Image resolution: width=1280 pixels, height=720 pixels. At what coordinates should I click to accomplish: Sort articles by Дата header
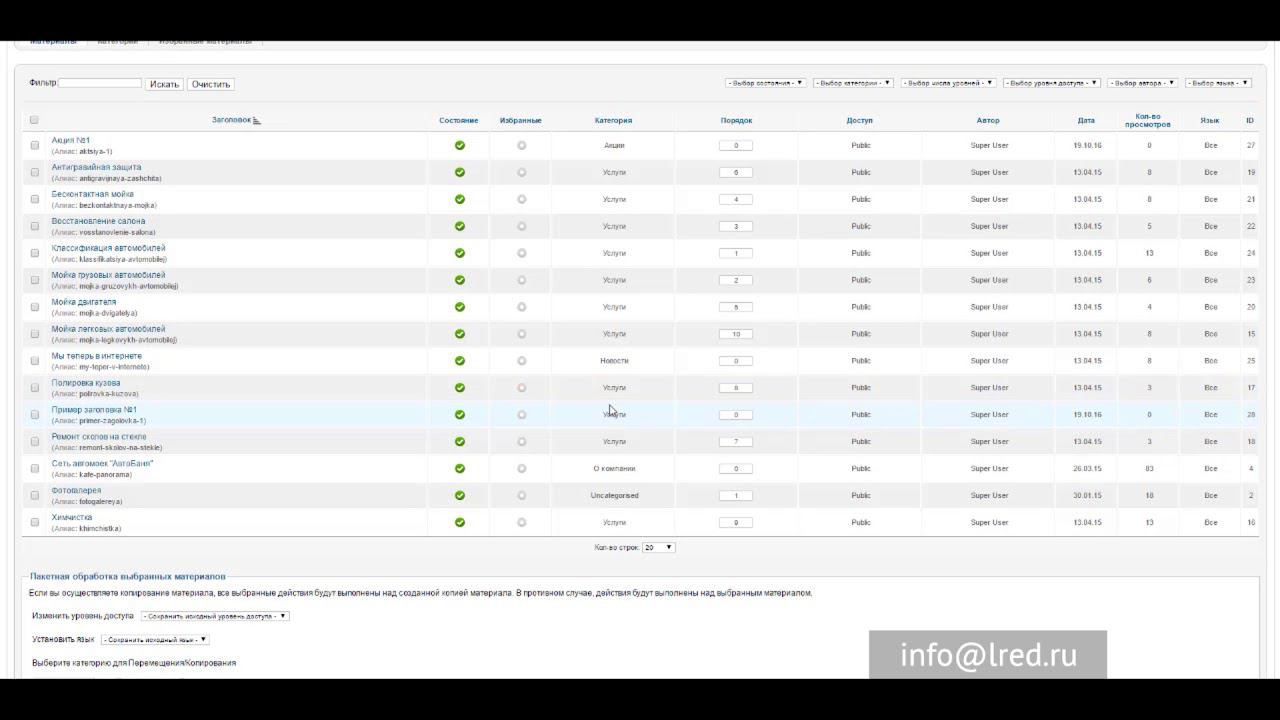(x=1086, y=120)
